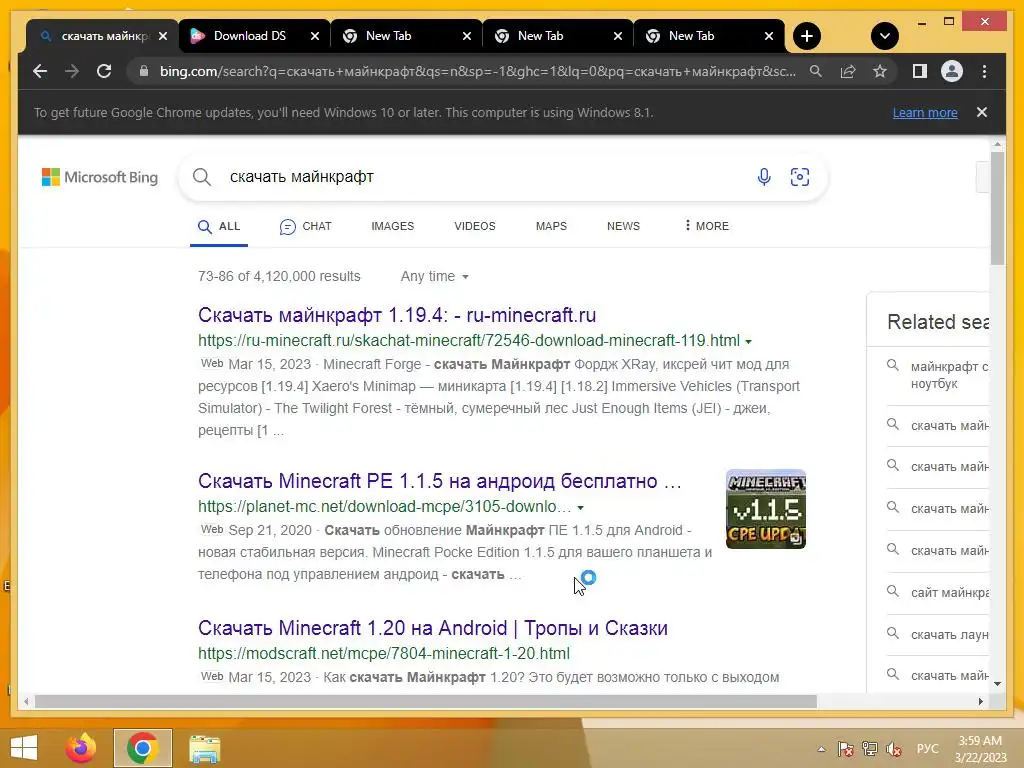
Task: View site info via the padlock icon
Action: (x=144, y=71)
